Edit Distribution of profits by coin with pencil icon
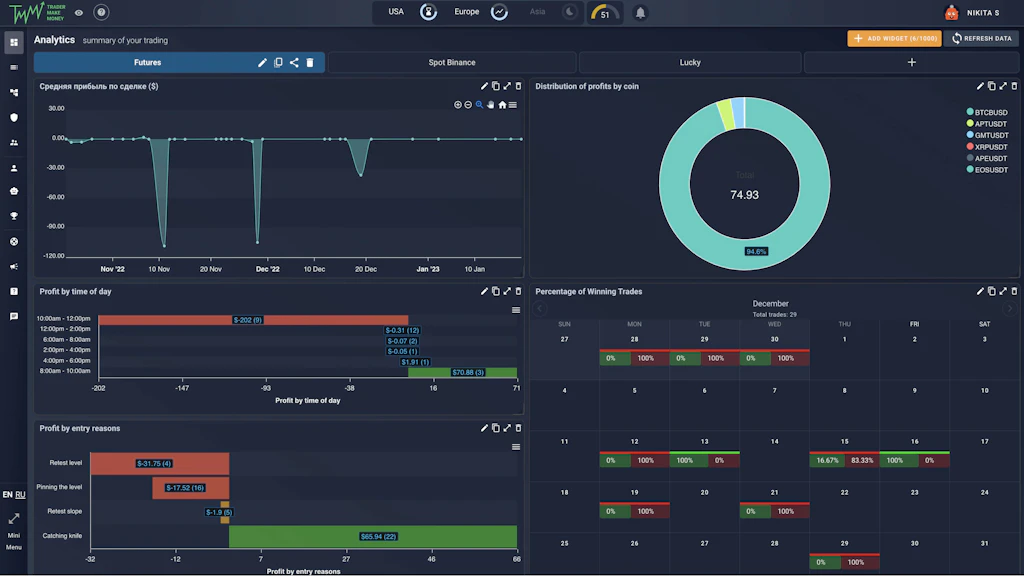The height and width of the screenshot is (576, 1024). click(x=980, y=86)
